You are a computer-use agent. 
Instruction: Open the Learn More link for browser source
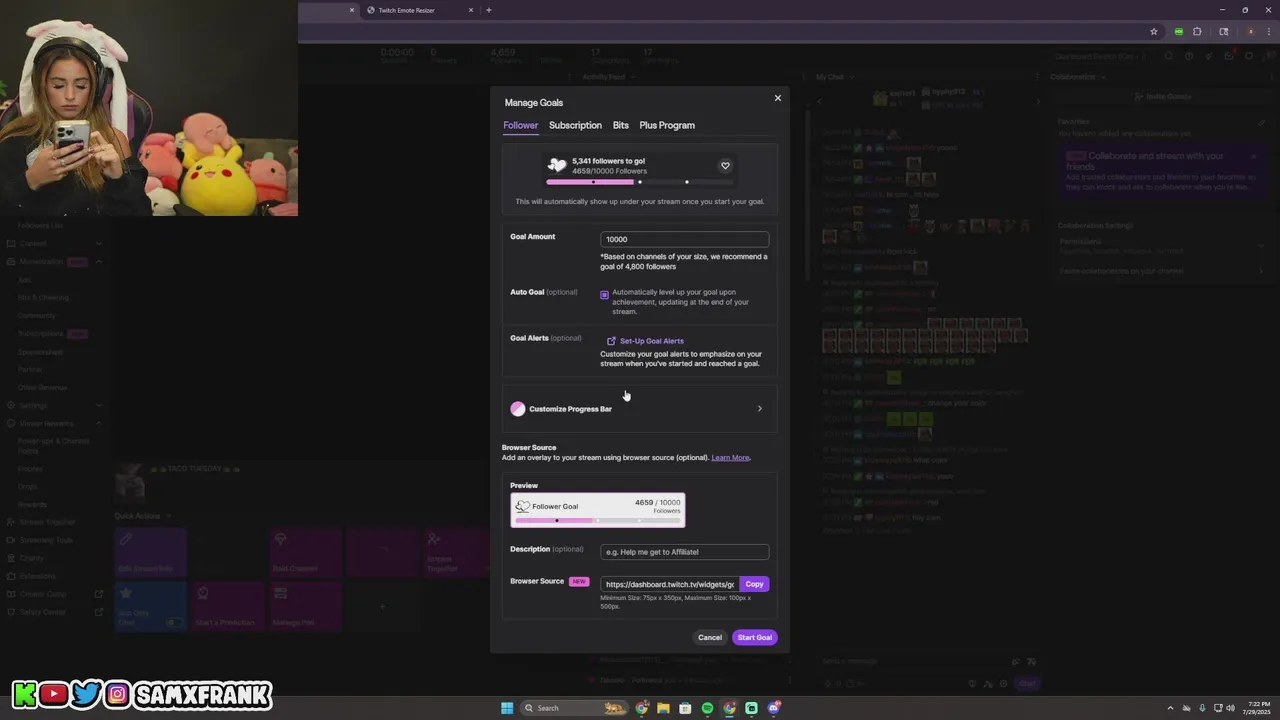tap(730, 458)
